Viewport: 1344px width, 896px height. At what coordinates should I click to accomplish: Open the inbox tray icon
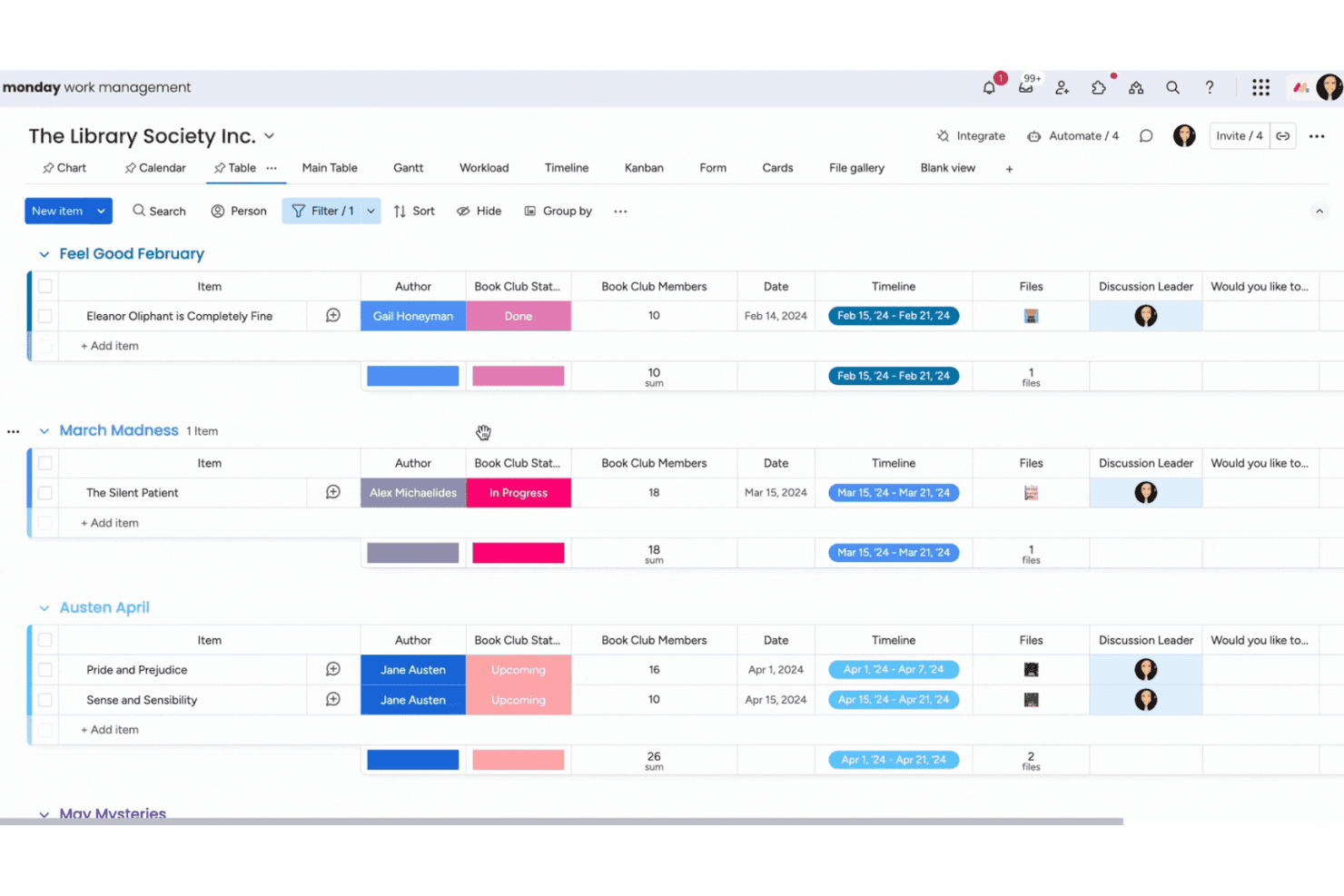[x=1026, y=88]
